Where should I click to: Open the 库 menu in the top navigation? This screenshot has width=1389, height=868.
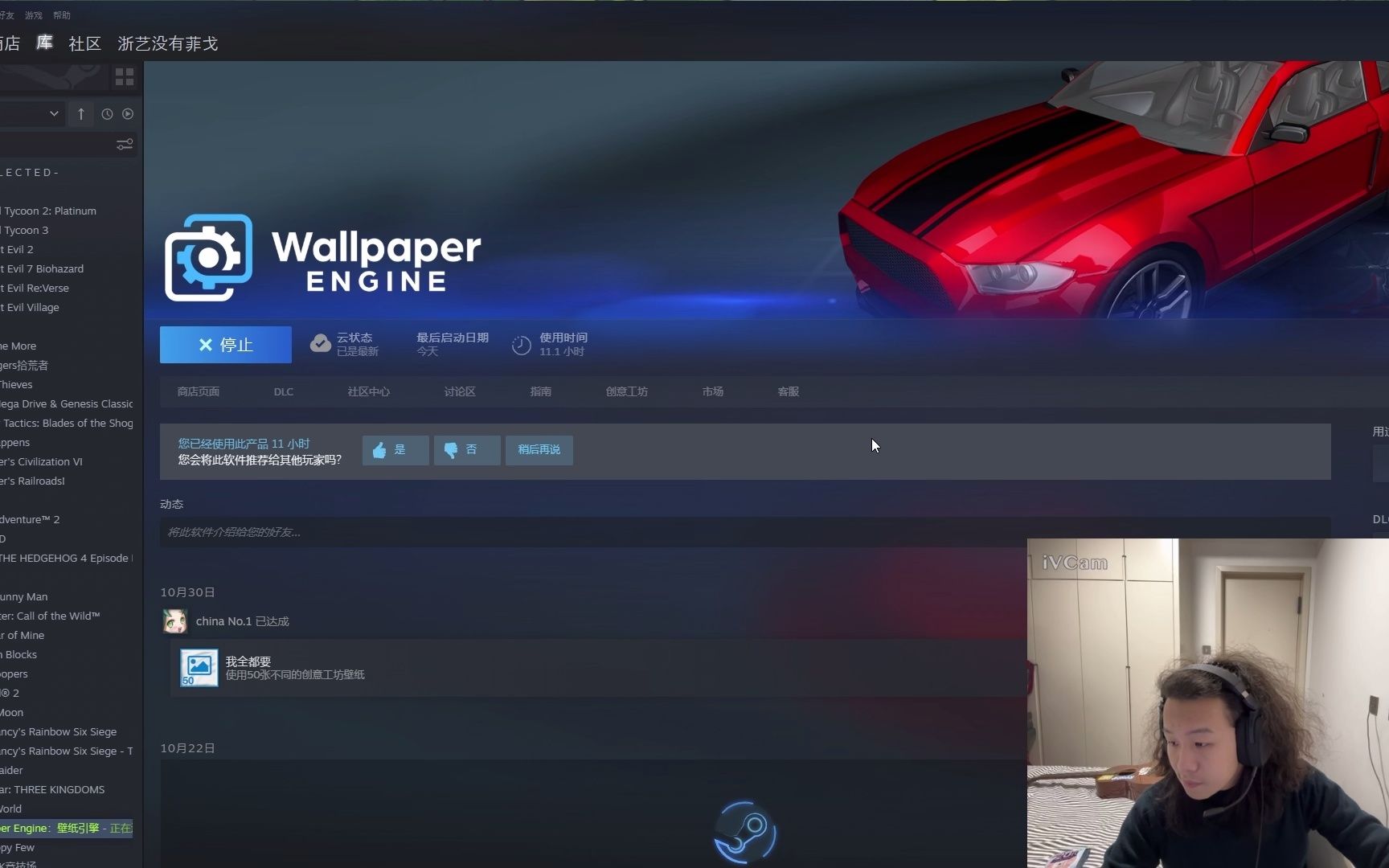[45, 43]
